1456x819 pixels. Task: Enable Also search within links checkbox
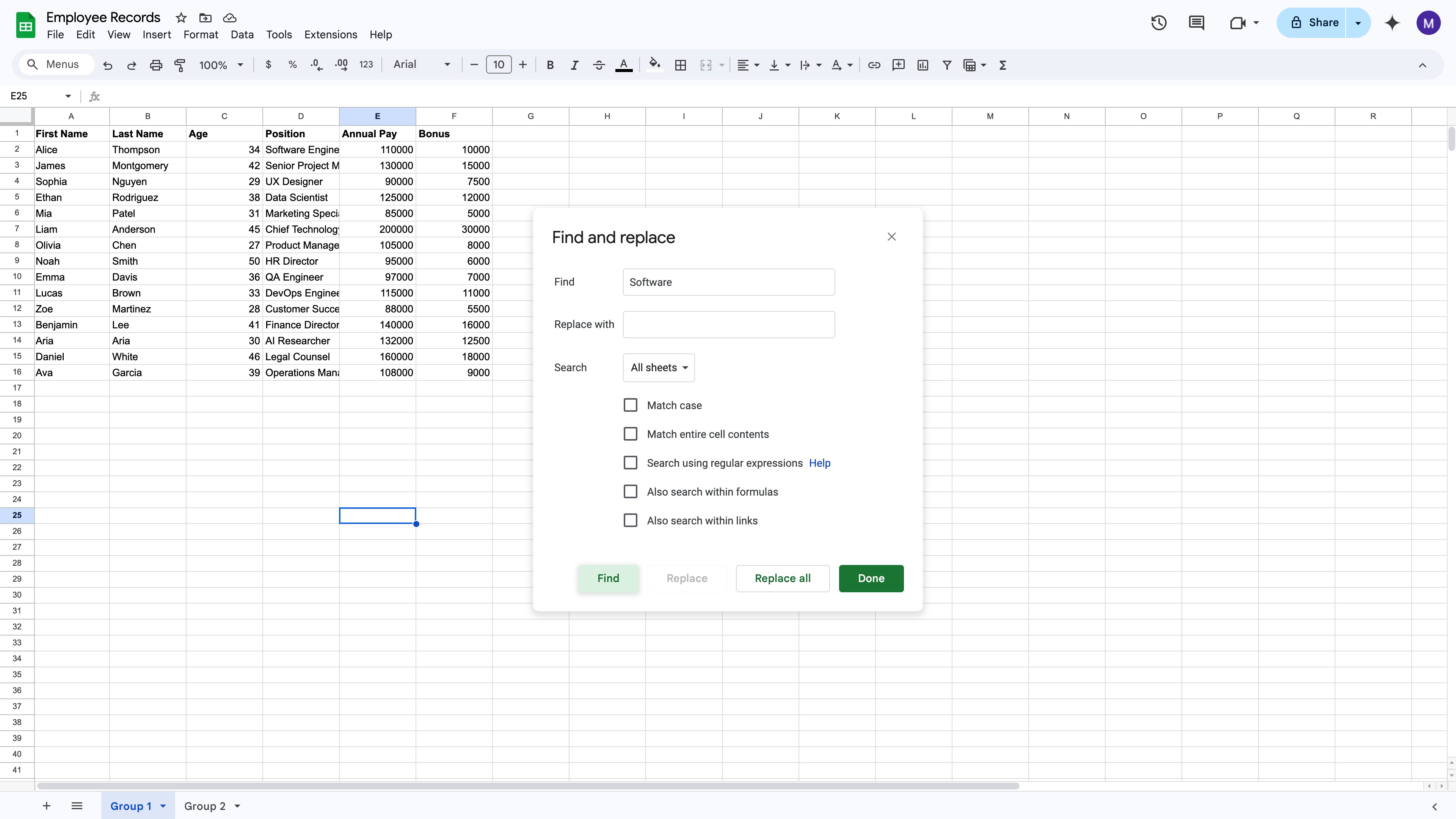click(630, 520)
